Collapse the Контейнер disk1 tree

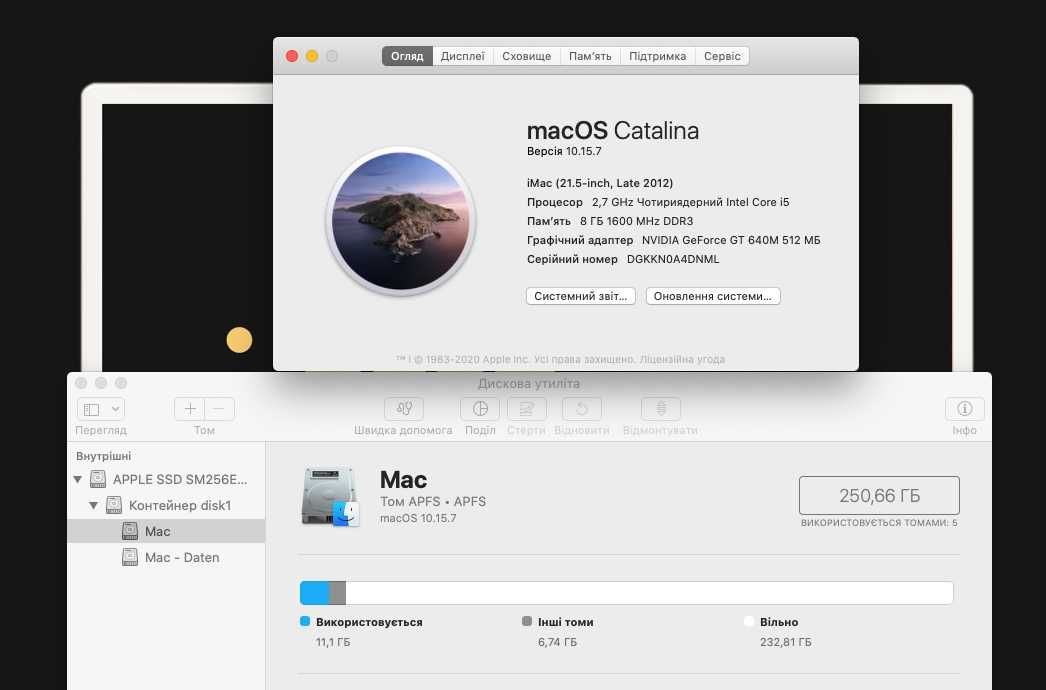pos(93,505)
